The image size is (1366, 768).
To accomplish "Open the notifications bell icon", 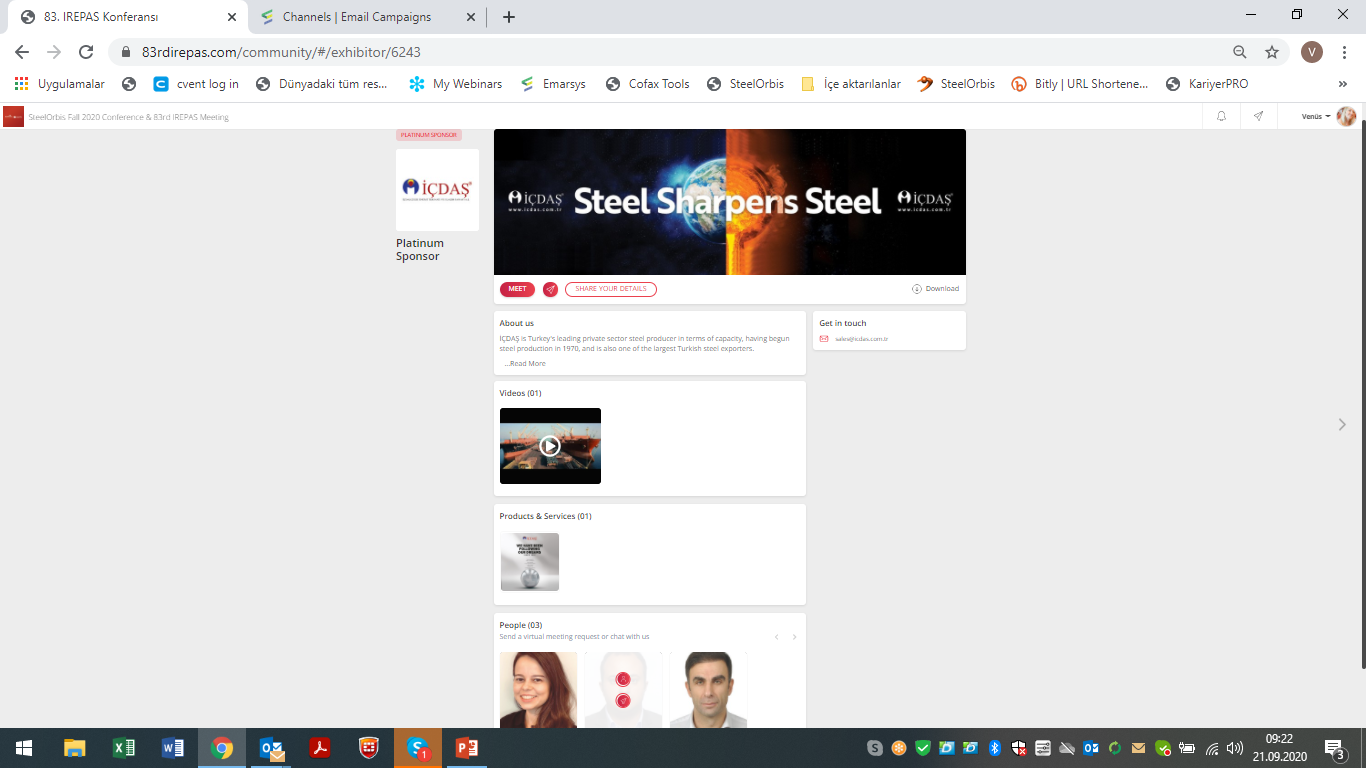I will click(x=1221, y=116).
